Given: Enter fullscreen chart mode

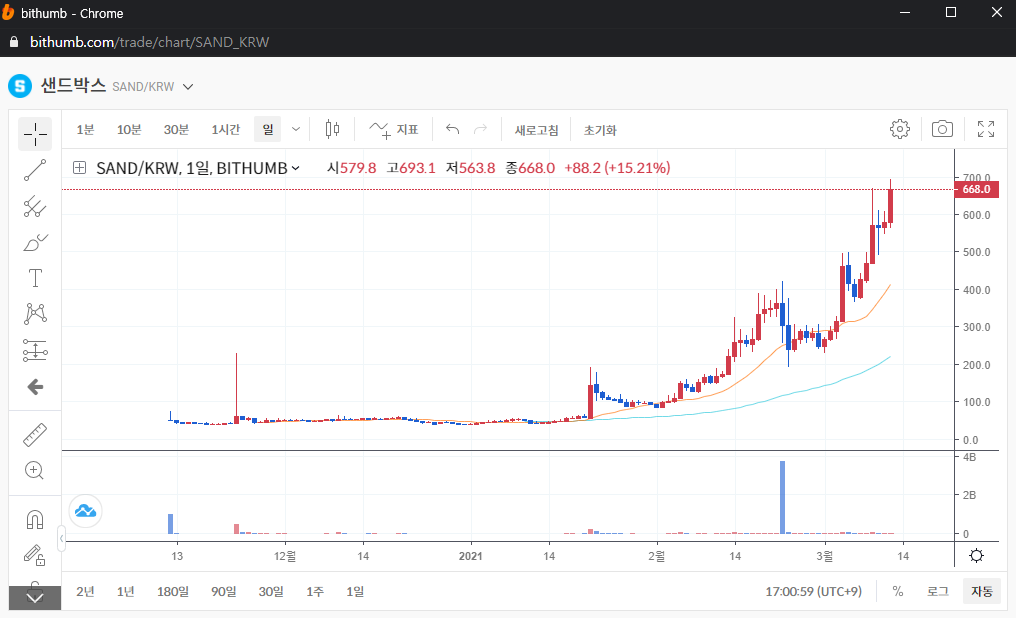Looking at the screenshot, I should pyautogui.click(x=986, y=129).
